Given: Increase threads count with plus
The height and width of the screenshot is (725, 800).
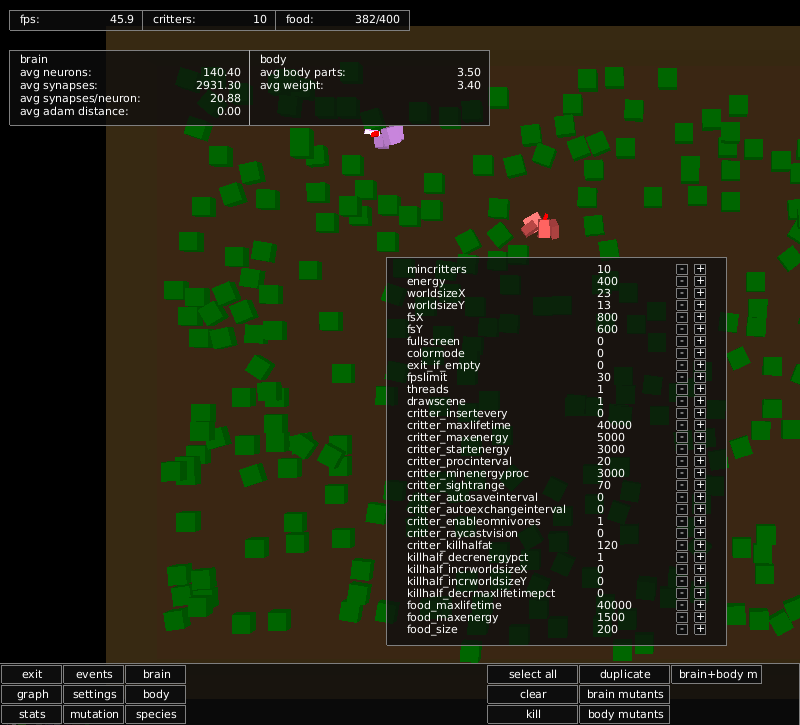Looking at the screenshot, I should (700, 389).
